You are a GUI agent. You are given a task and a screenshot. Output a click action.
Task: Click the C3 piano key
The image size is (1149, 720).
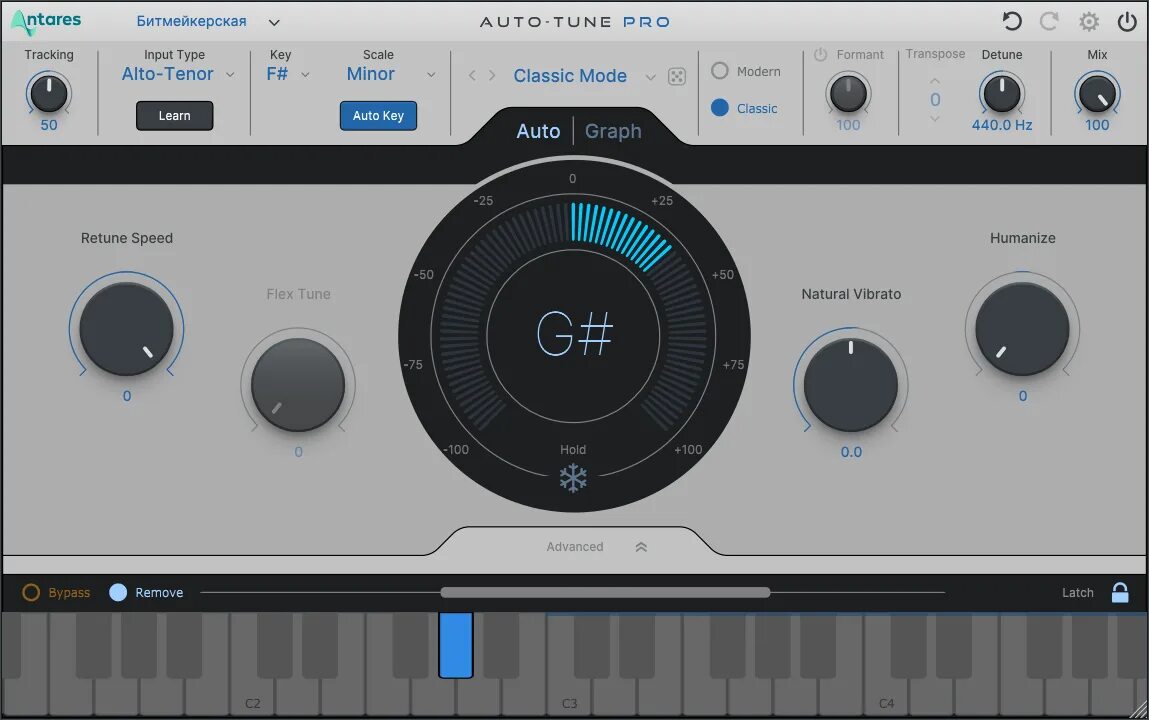(x=569, y=696)
